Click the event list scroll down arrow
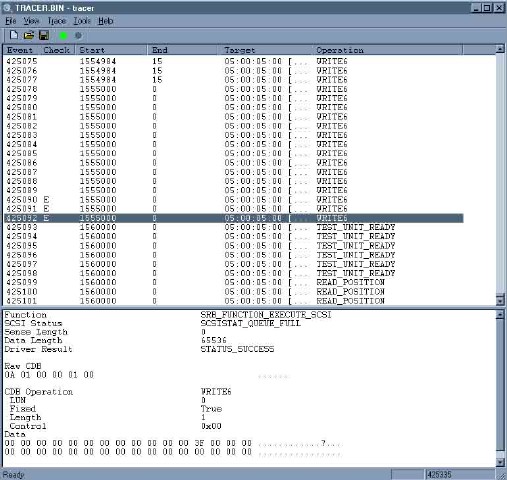The image size is (507, 480). point(500,300)
